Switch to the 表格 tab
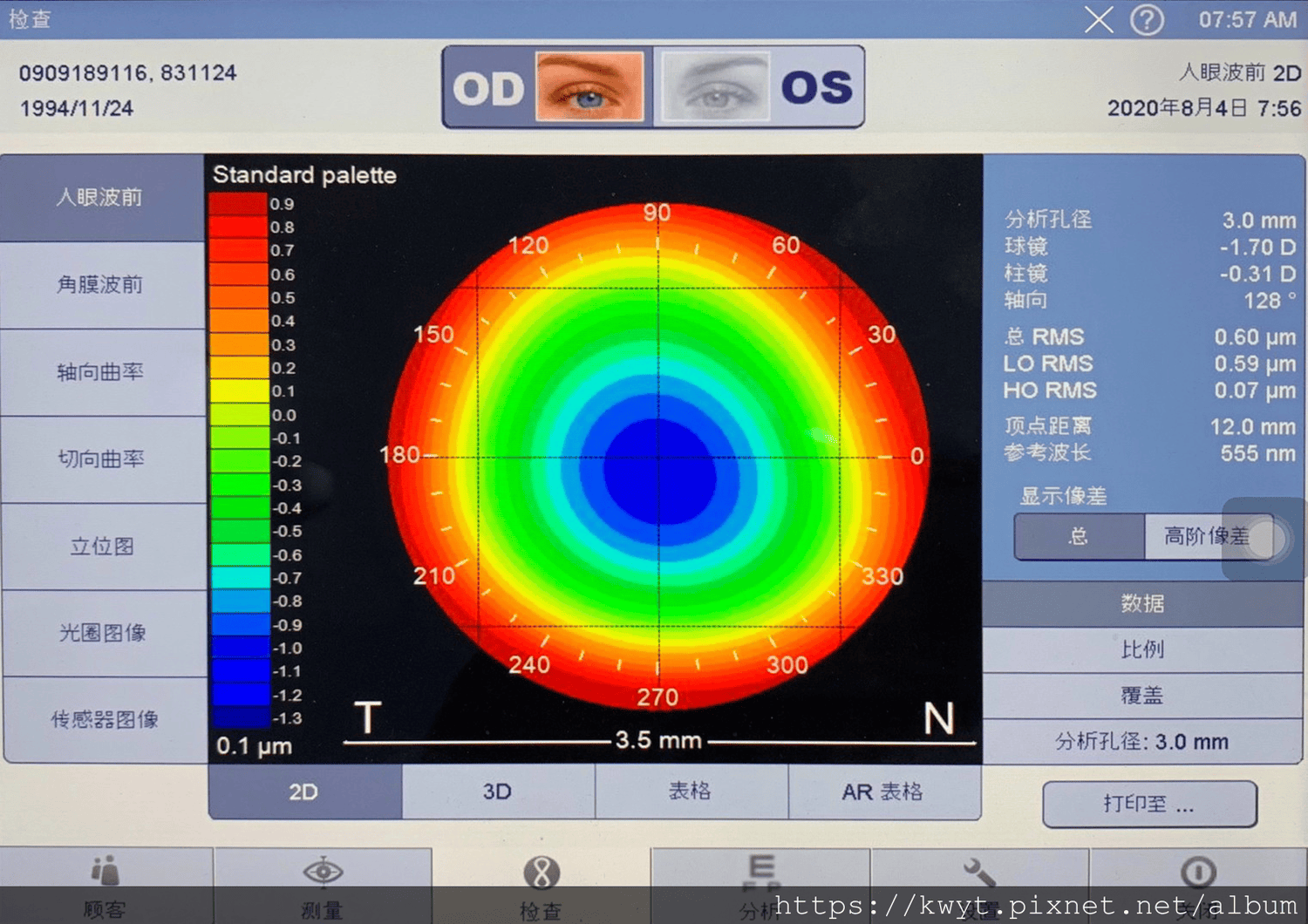1308x924 pixels. (x=691, y=792)
